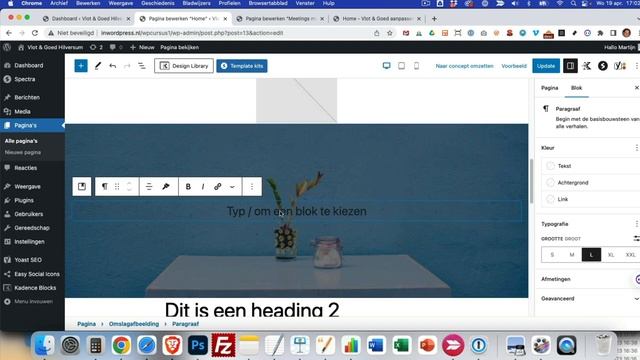
Task: Bookmark this page star icon
Action: pyautogui.click(x=390, y=33)
